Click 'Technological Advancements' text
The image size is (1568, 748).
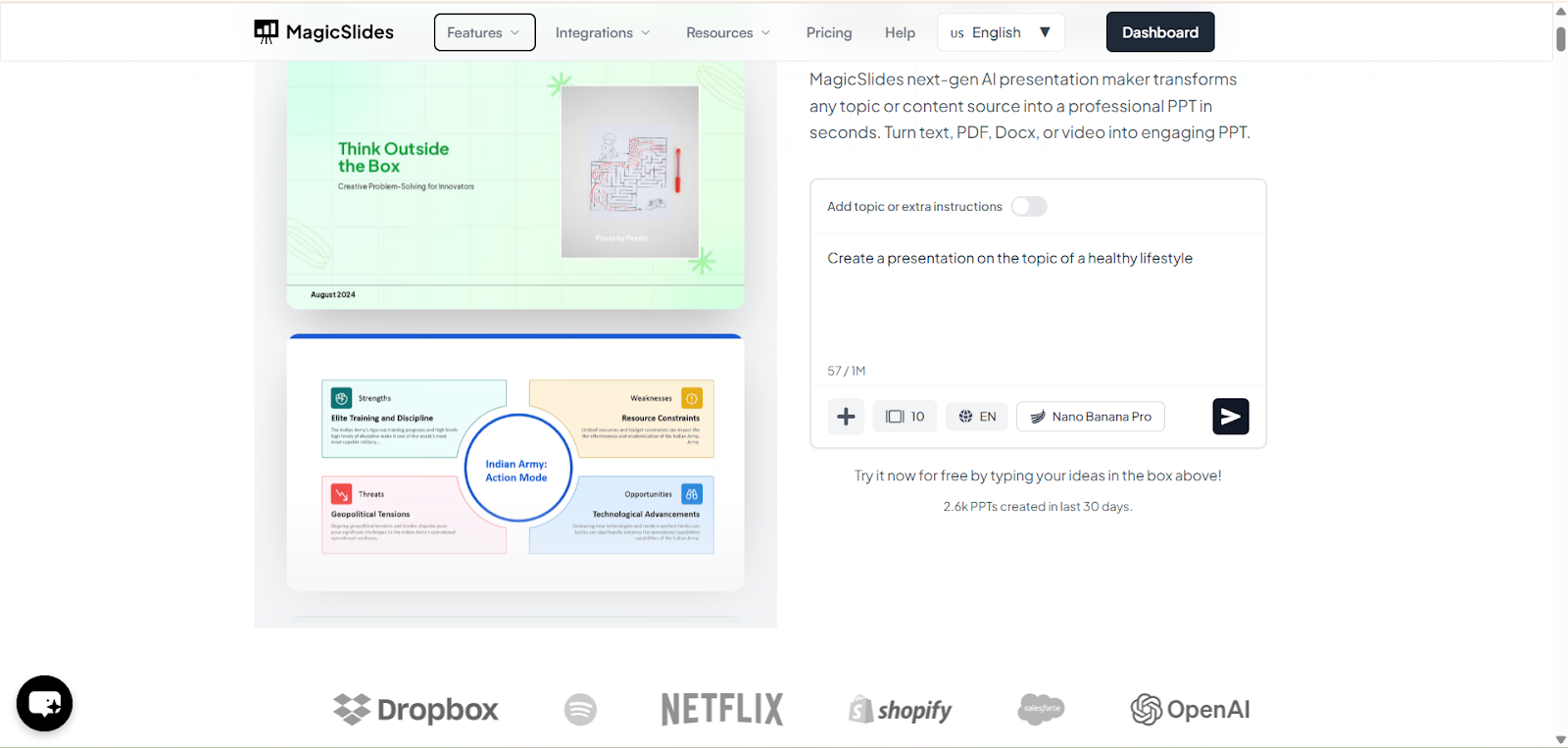point(646,514)
